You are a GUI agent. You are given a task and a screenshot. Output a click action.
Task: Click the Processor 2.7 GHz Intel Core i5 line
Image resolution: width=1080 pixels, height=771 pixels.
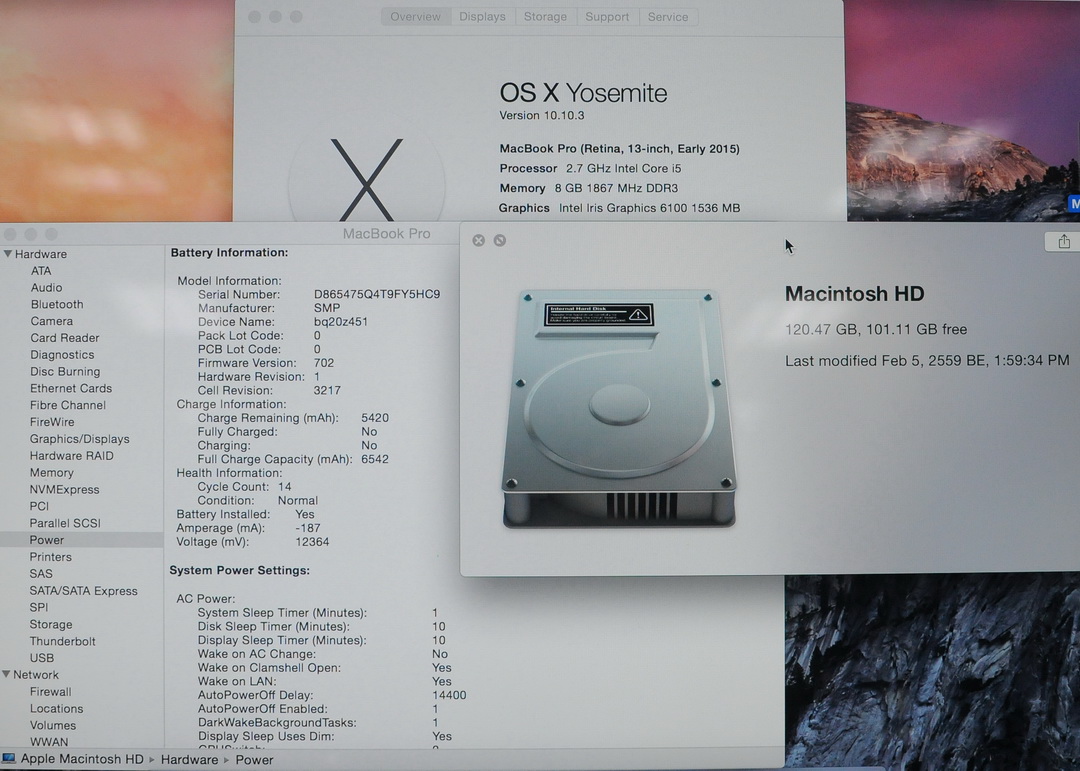click(590, 168)
